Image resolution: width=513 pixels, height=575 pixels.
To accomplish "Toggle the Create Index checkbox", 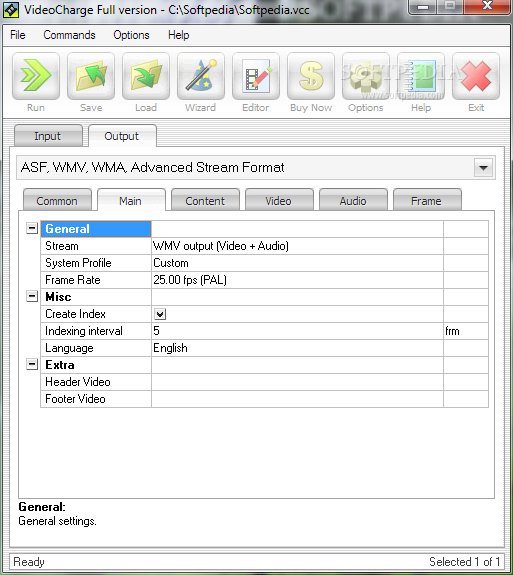I will point(160,314).
